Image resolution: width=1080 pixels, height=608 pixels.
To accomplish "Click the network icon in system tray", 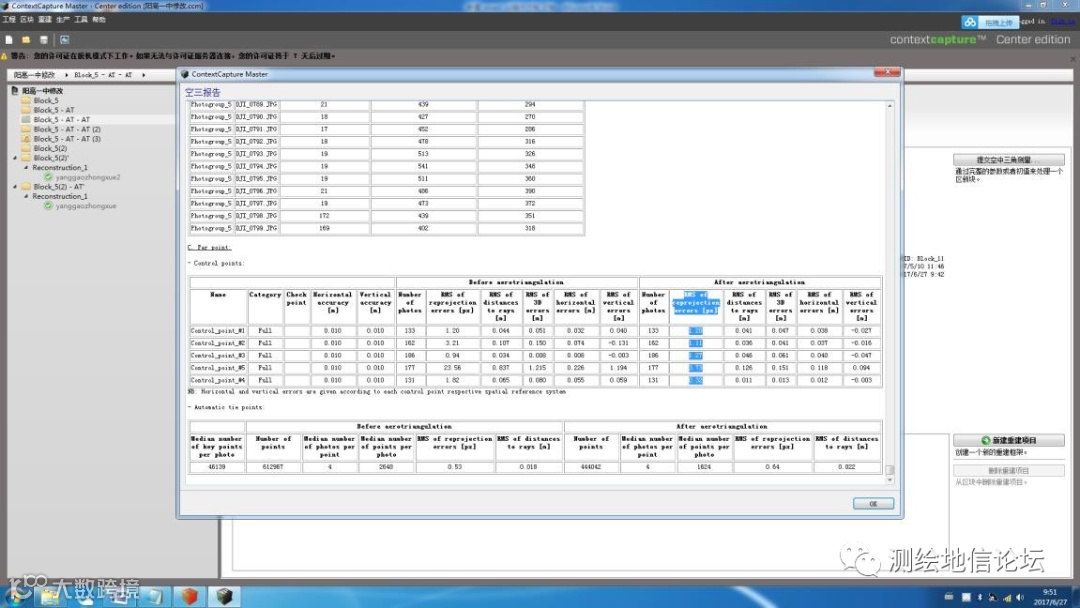I will click(1007, 597).
